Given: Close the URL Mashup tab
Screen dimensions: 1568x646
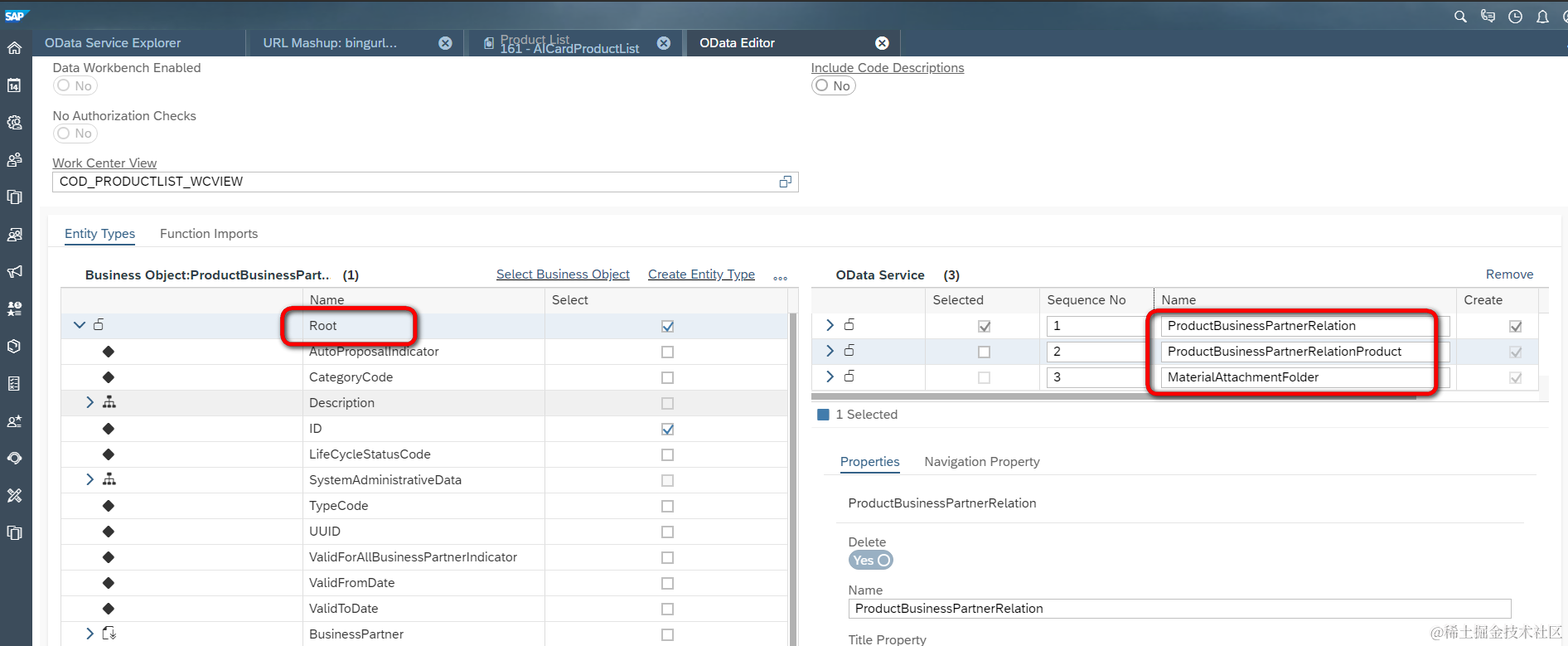Looking at the screenshot, I should pos(446,43).
